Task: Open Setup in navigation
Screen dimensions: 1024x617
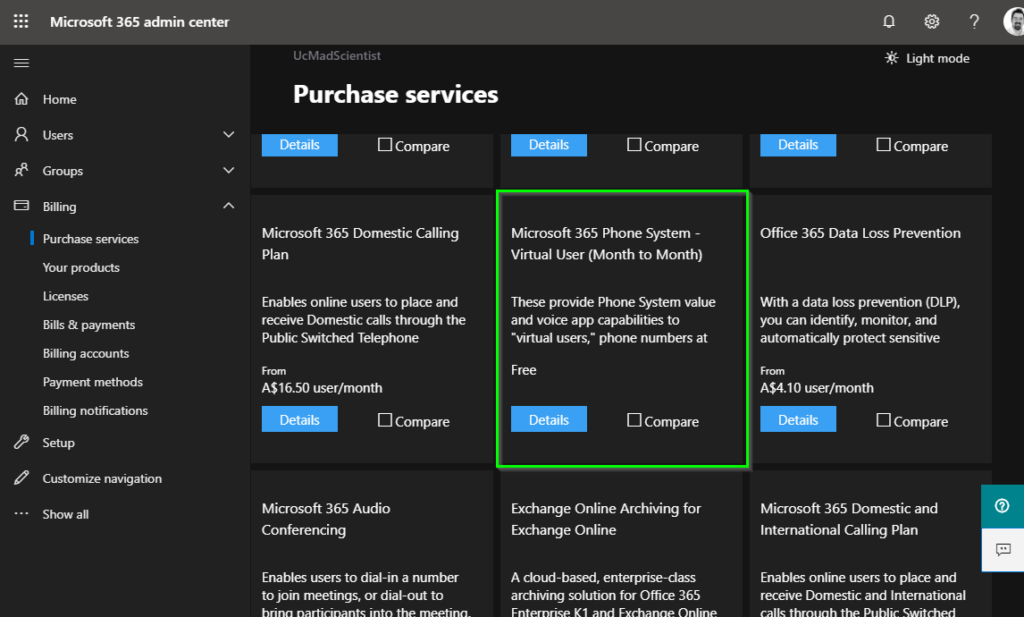Action: point(59,443)
